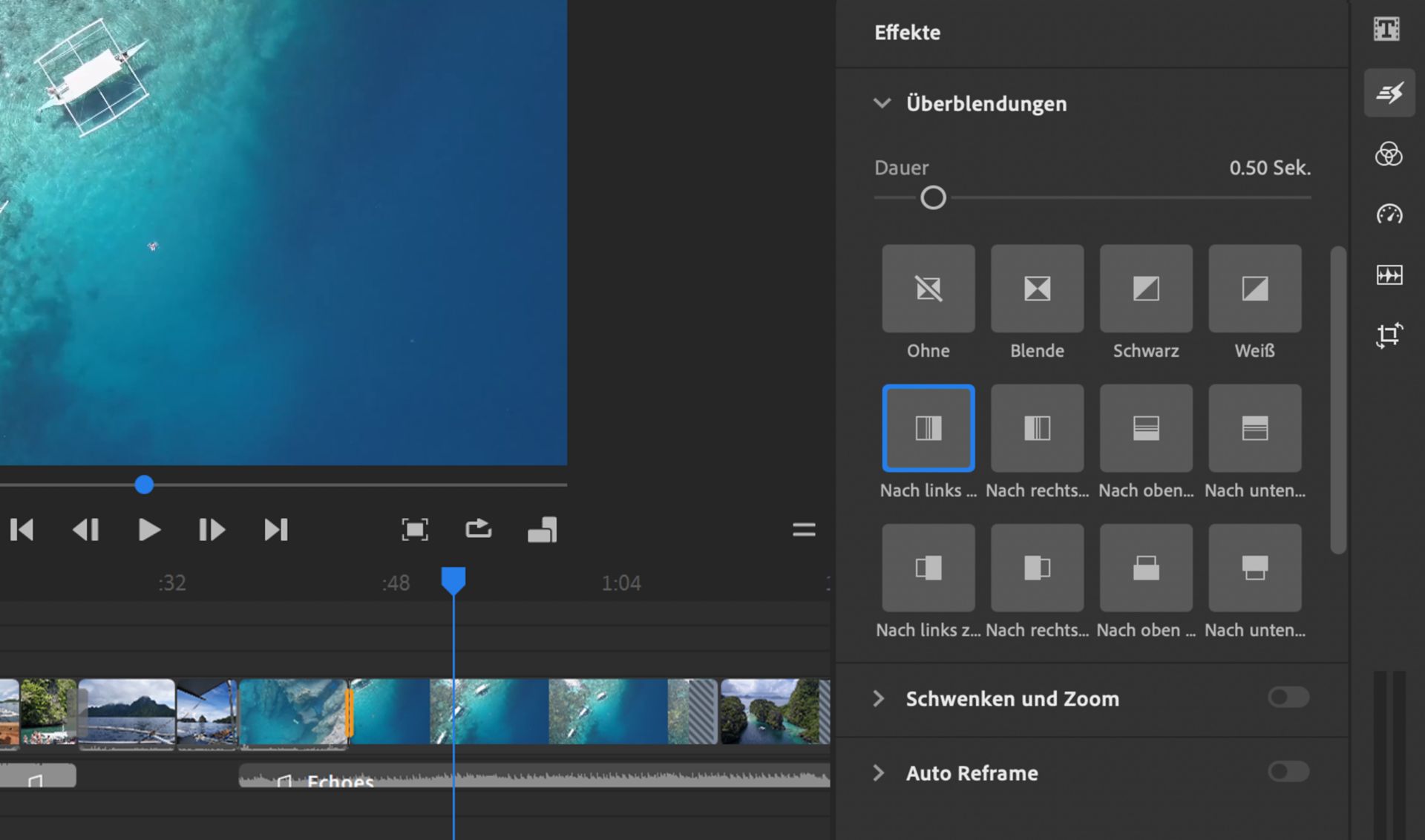This screenshot has width=1425, height=840.
Task: Choose the Blende transition
Action: point(1037,289)
